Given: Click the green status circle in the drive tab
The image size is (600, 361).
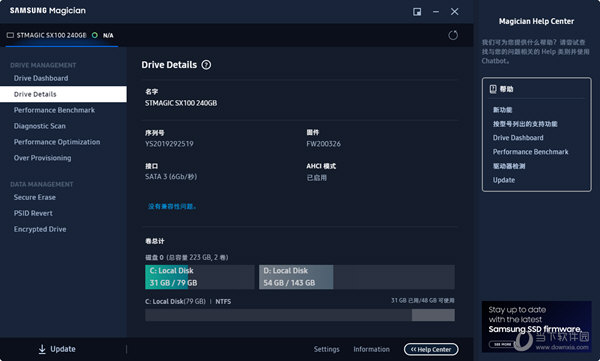Looking at the screenshot, I should click(x=95, y=35).
